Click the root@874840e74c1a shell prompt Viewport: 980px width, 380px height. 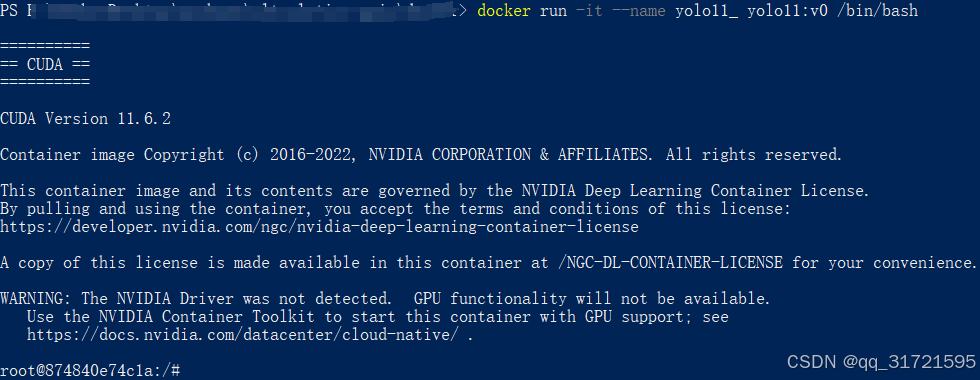click(x=90, y=371)
